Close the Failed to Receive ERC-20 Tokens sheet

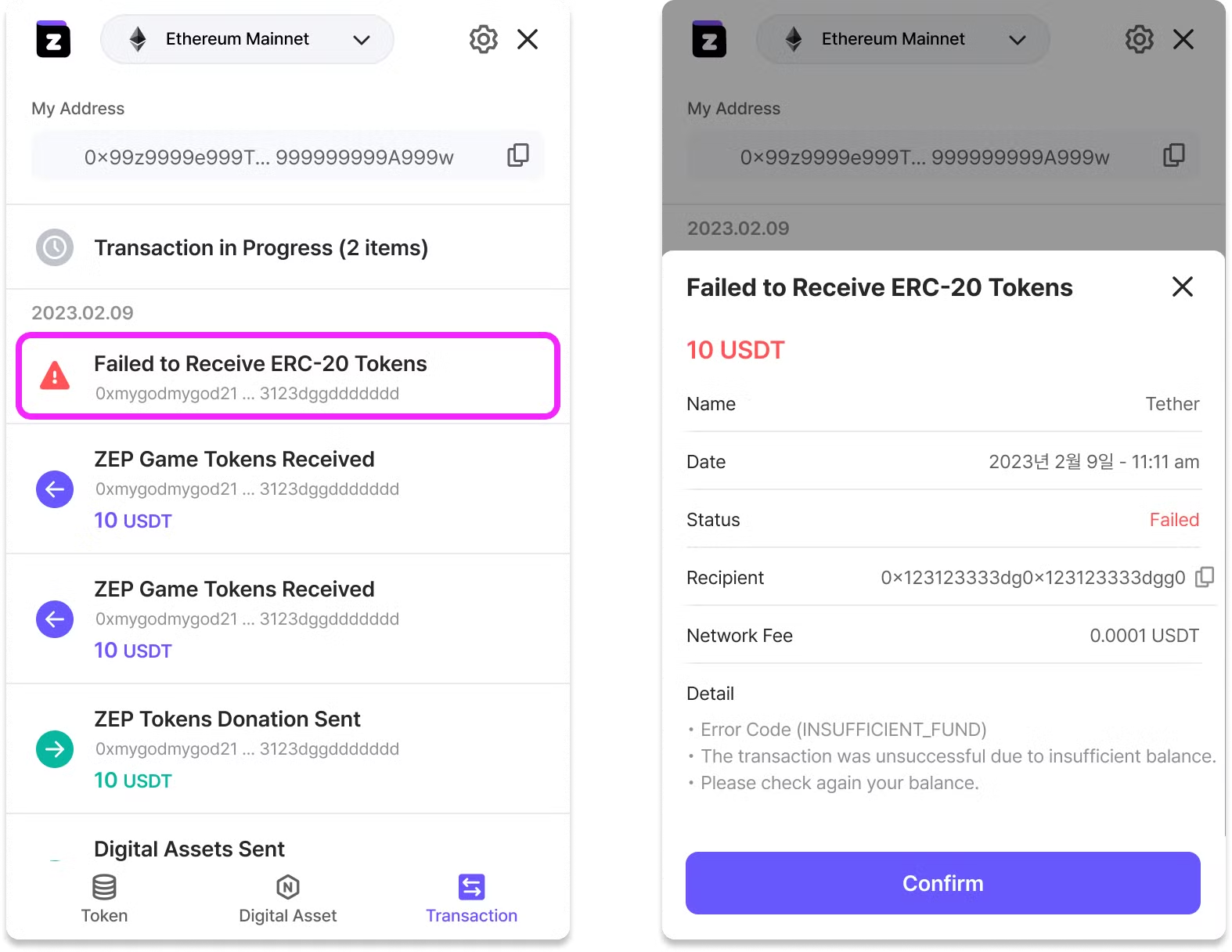click(1182, 287)
